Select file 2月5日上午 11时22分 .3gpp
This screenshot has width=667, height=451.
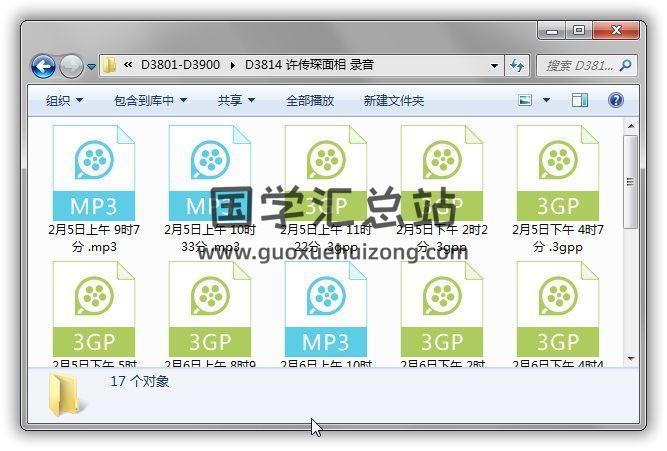(326, 189)
